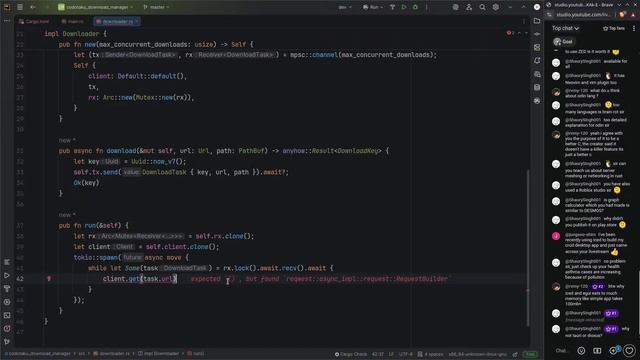Open Top chat dropdown in YouTube chat

coord(565,28)
